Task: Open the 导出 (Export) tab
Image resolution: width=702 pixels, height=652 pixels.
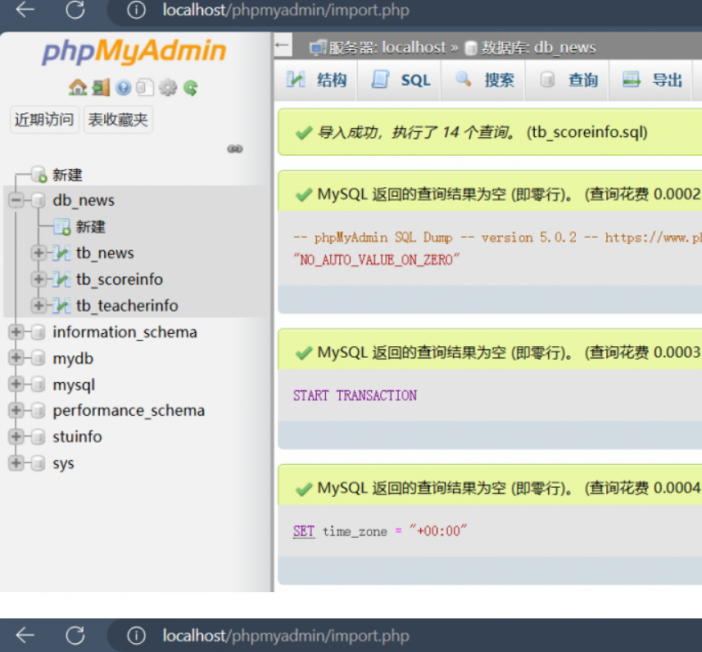Action: (x=651, y=80)
